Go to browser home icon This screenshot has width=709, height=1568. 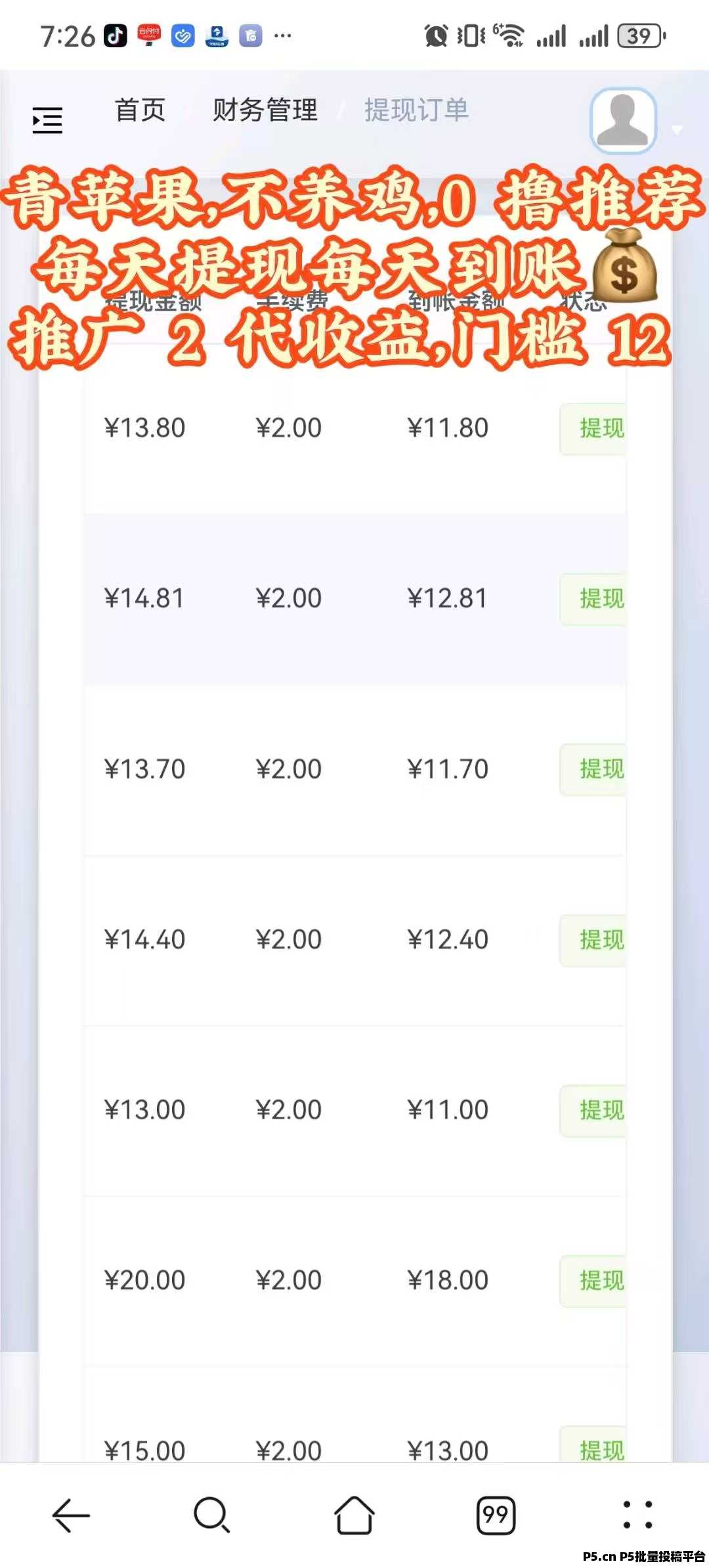(x=354, y=1515)
